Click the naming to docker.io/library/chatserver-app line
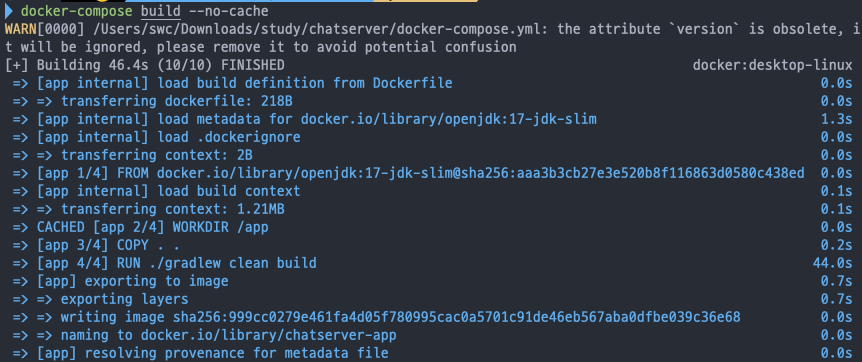This screenshot has height=362, width=862. (205, 335)
